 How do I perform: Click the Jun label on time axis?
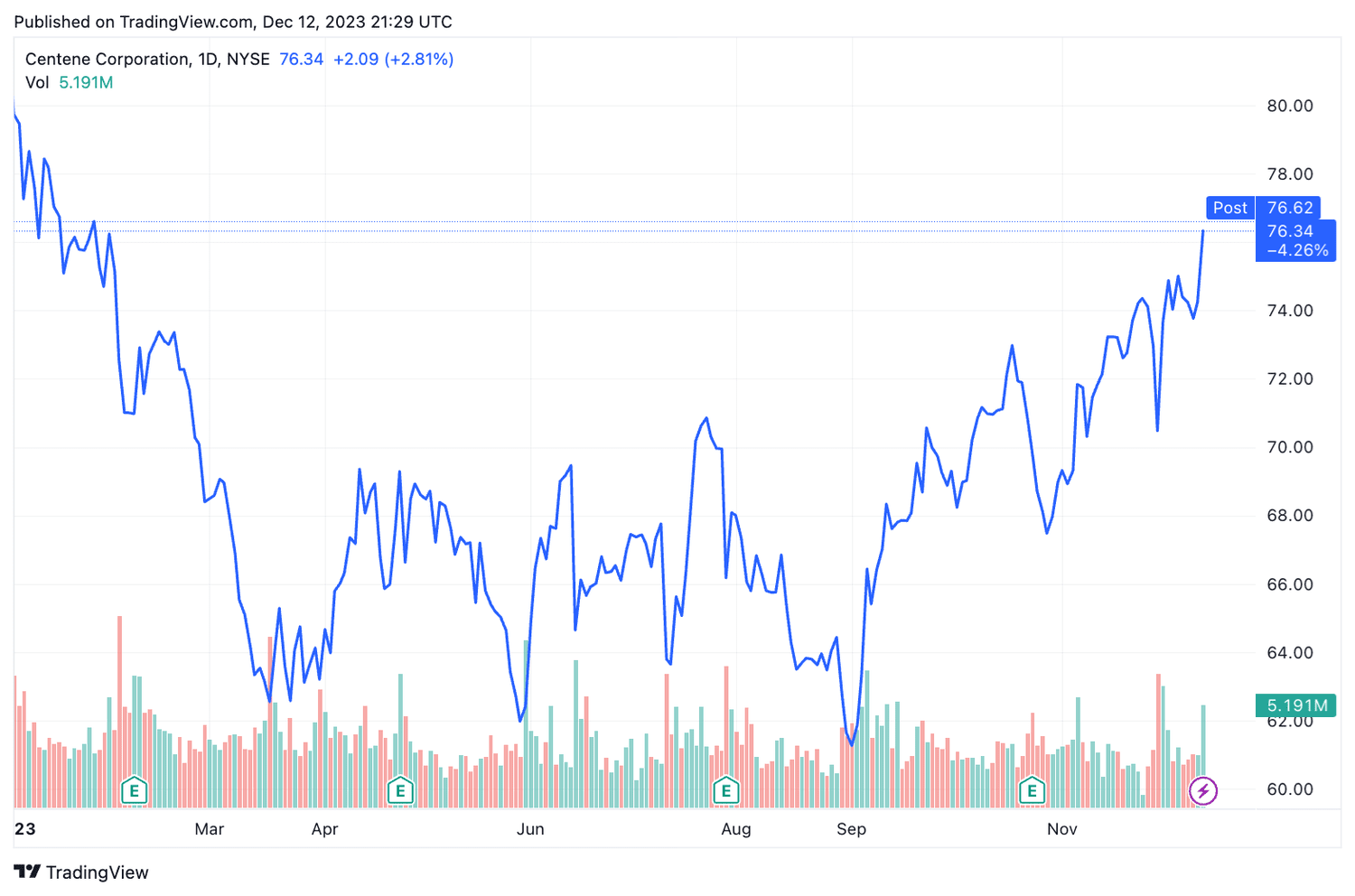530,829
